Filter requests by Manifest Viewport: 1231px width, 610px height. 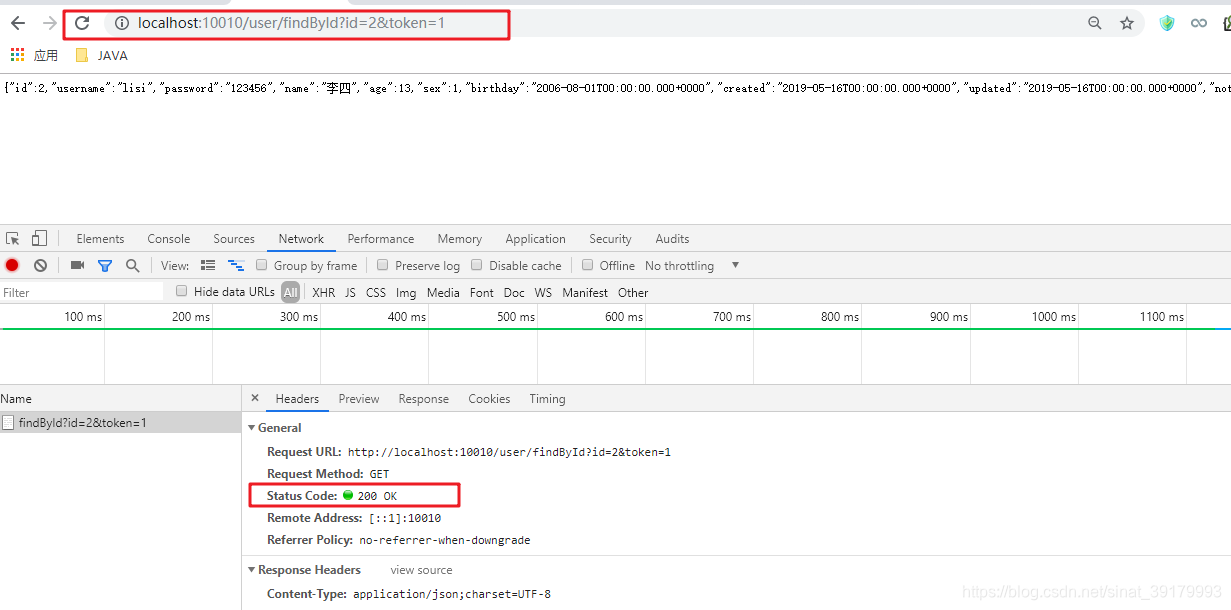585,292
